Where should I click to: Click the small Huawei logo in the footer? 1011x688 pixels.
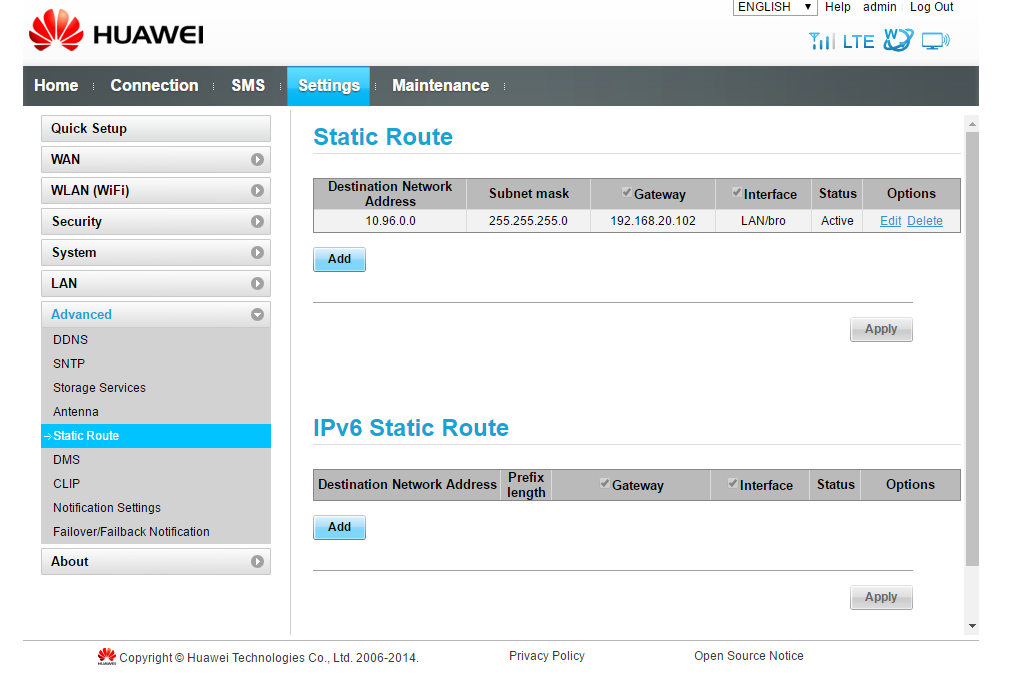coord(107,656)
